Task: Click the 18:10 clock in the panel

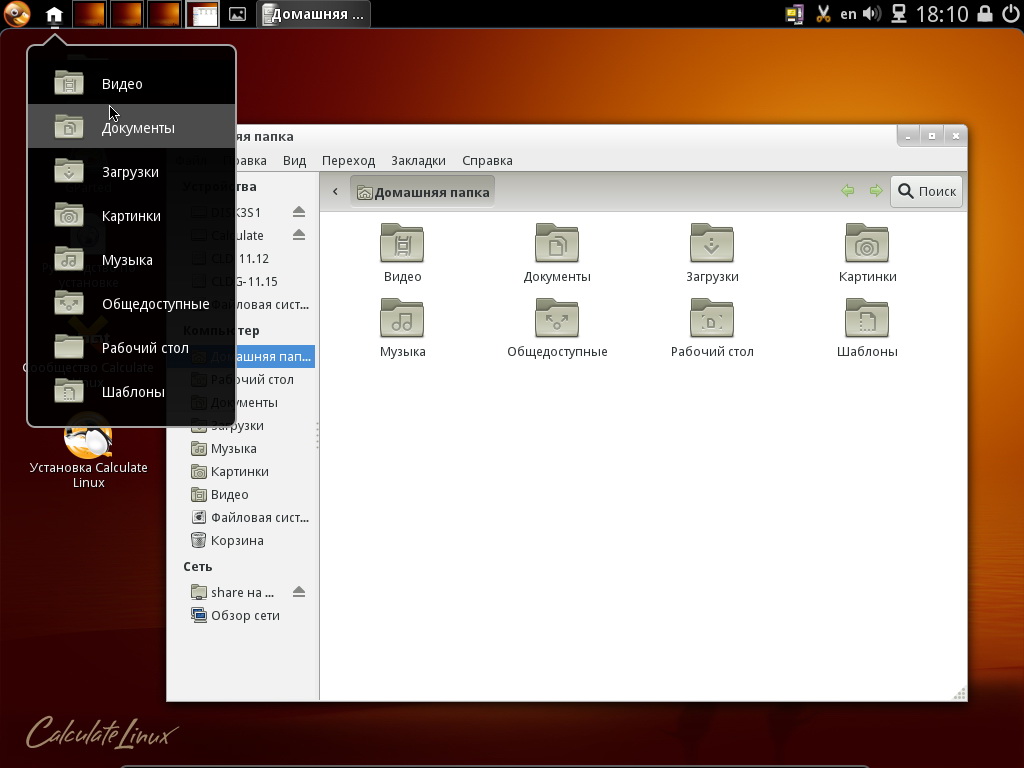Action: [941, 13]
